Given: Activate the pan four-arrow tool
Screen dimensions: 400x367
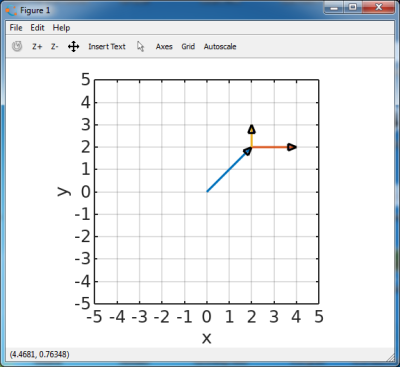Looking at the screenshot, I should coord(73,47).
